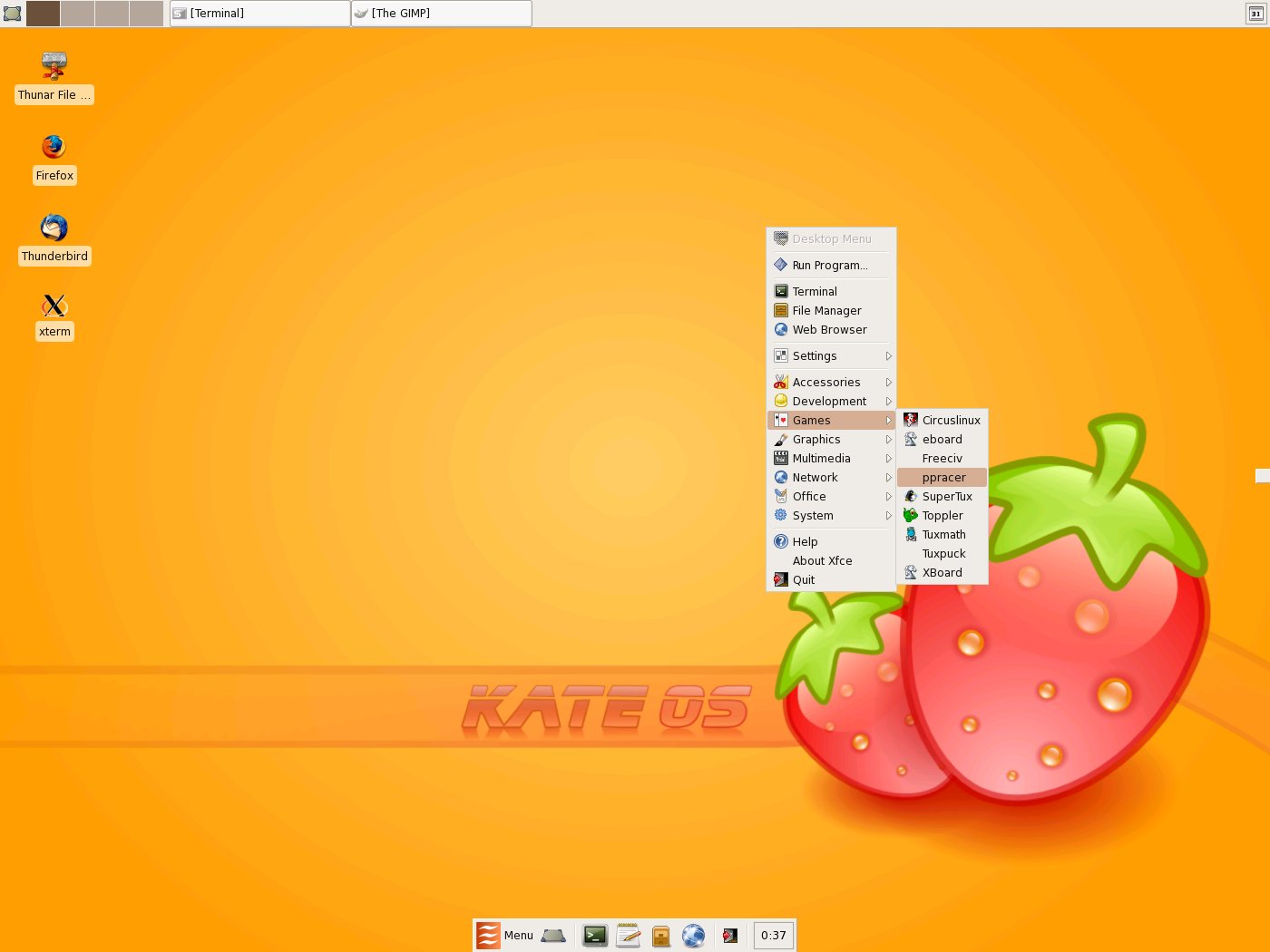
Task: Open Terminal from the desktop menu
Action: point(831,291)
